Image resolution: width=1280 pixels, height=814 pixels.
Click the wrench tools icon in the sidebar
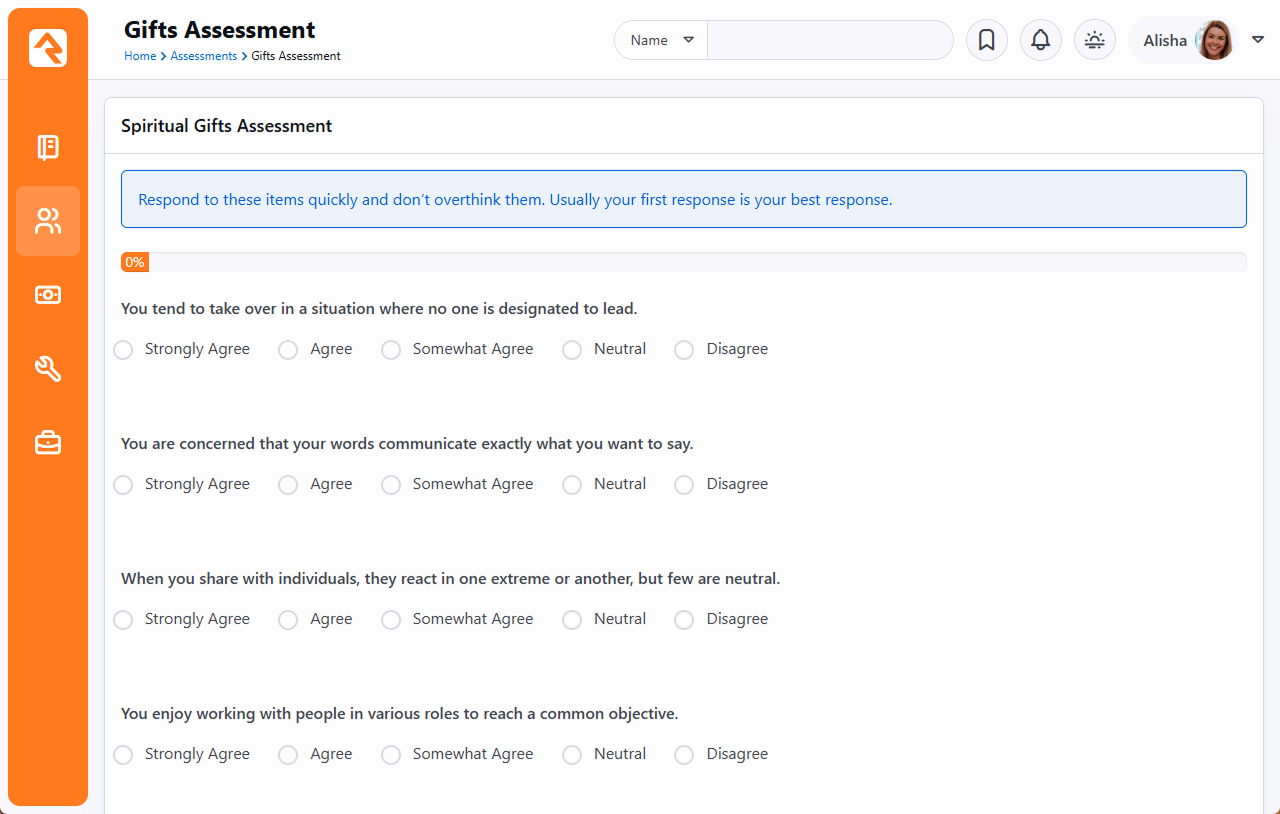pyautogui.click(x=48, y=369)
